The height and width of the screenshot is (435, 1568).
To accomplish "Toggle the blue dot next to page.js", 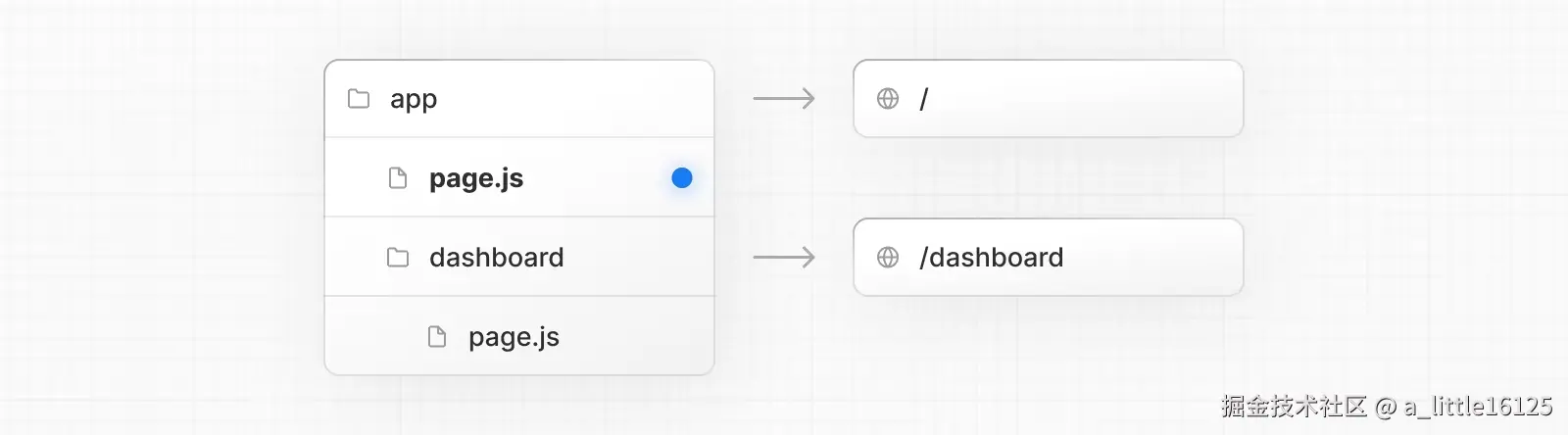I will (682, 178).
